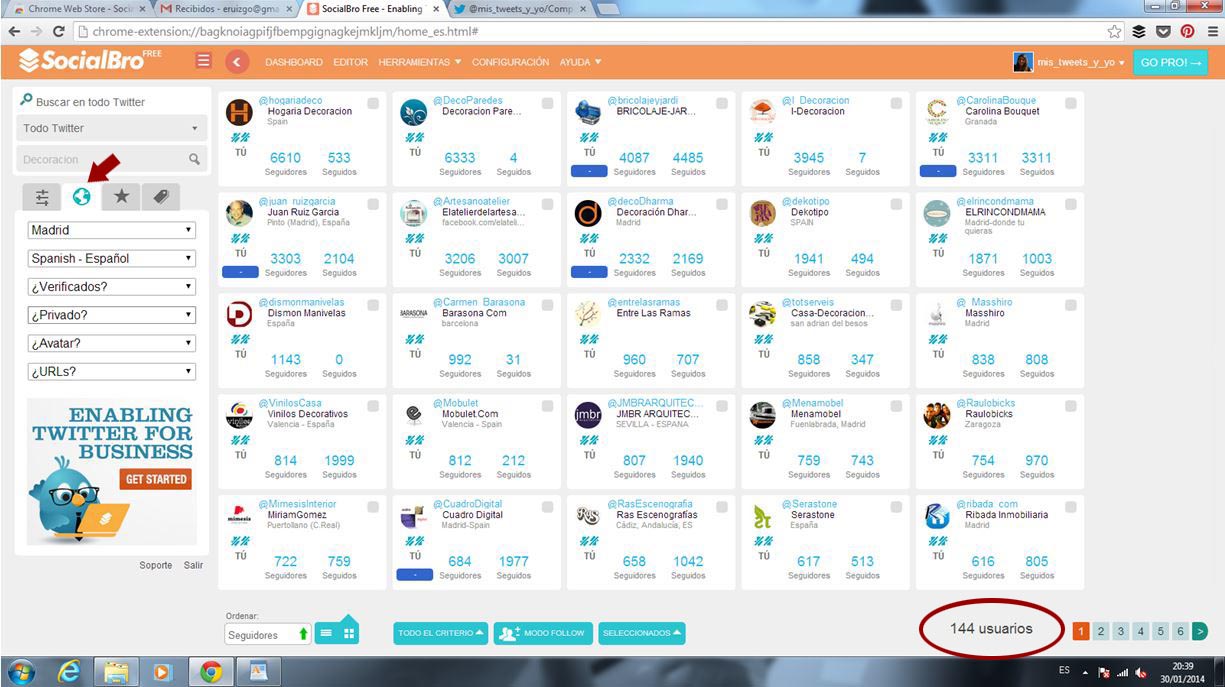Toggle ascending sort green arrow
The height and width of the screenshot is (687, 1225).
click(x=303, y=634)
